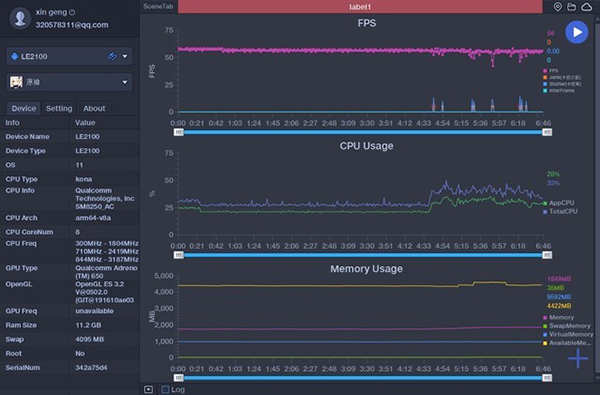Click the blue plus icon at bottom right

(x=578, y=358)
